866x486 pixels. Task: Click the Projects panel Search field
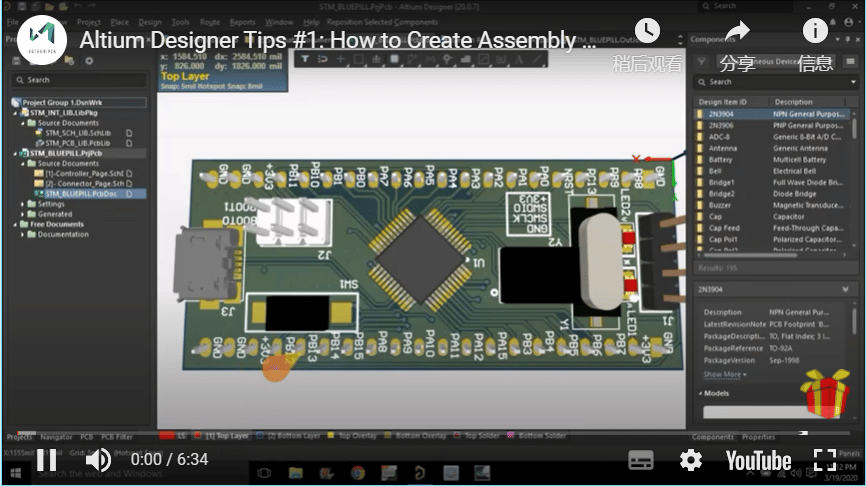(79, 80)
